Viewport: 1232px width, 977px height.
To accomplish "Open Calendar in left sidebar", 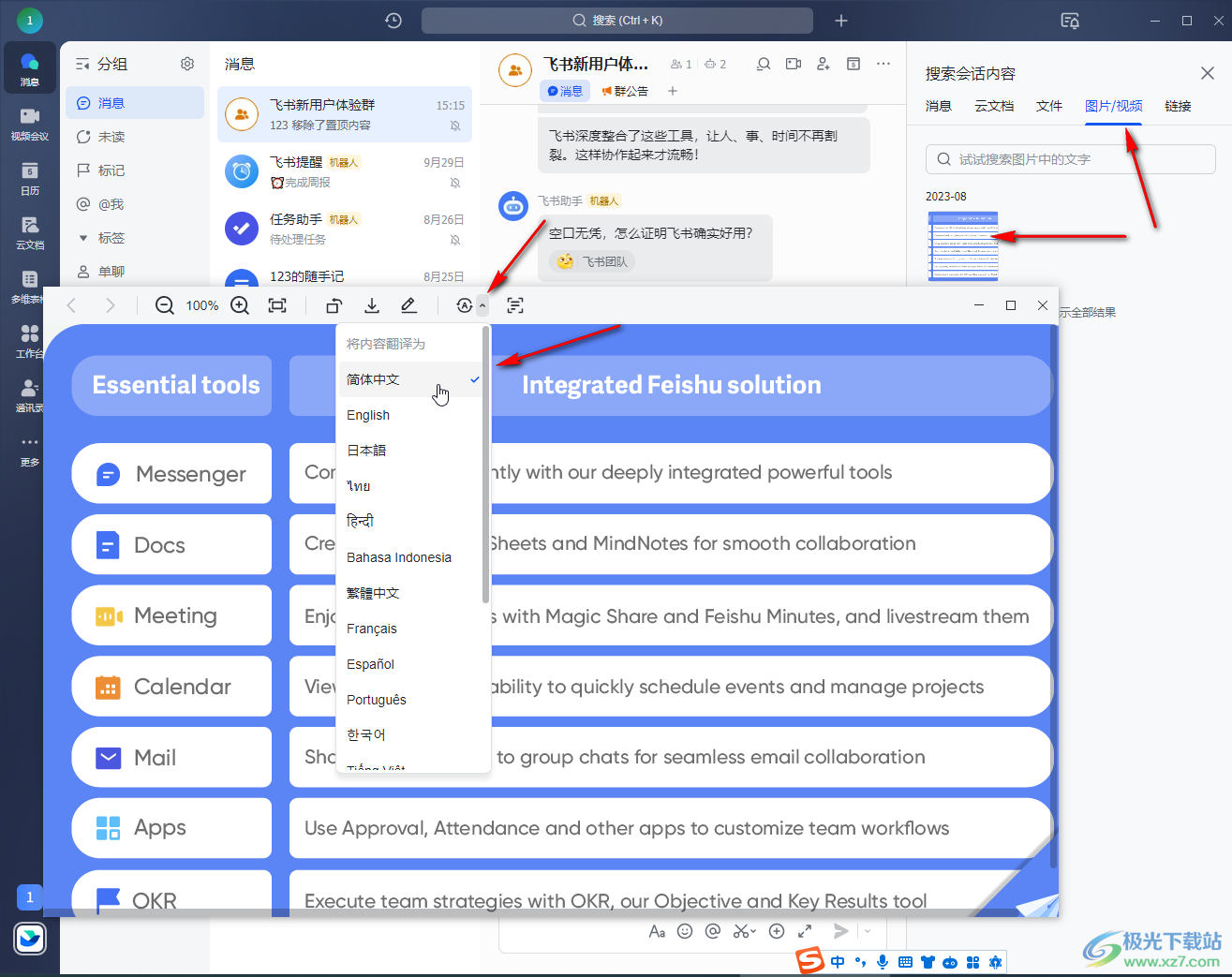I will pyautogui.click(x=30, y=177).
